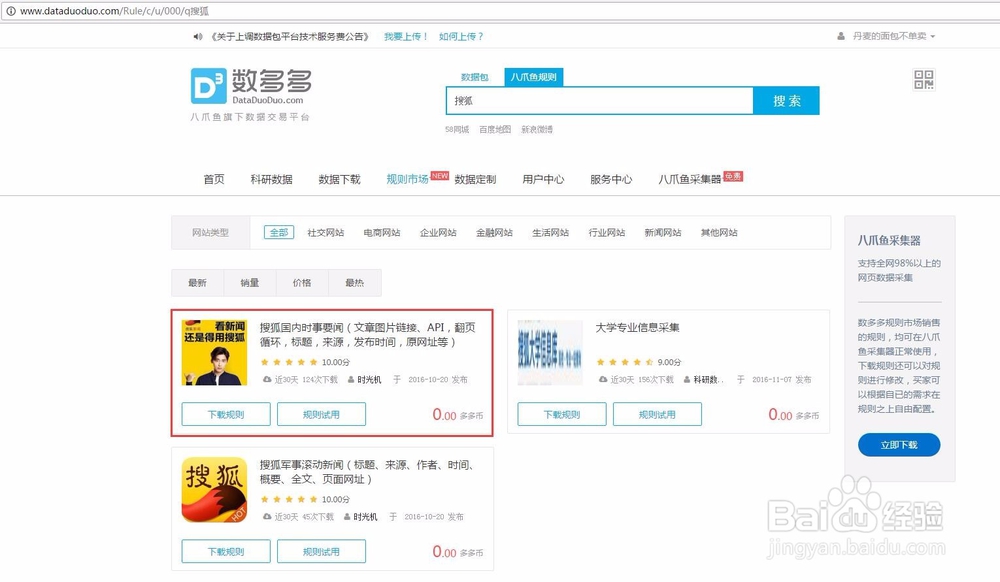Sort results by 销量
The image size is (1000, 582).
[x=249, y=283]
